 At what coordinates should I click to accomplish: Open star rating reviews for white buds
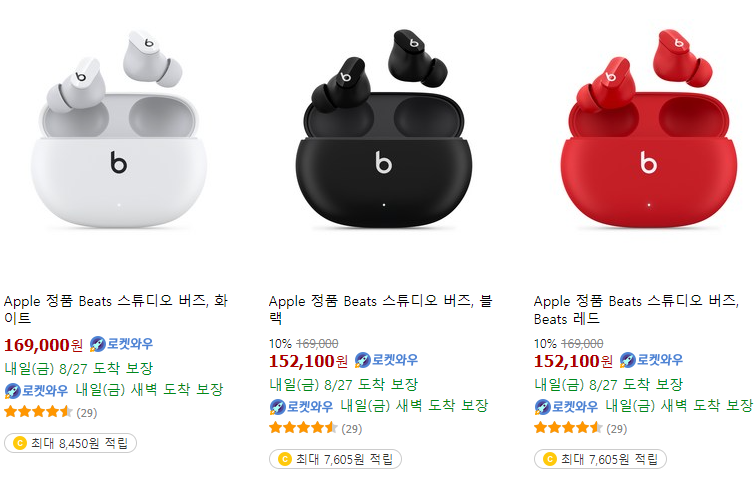pyautogui.click(x=51, y=413)
